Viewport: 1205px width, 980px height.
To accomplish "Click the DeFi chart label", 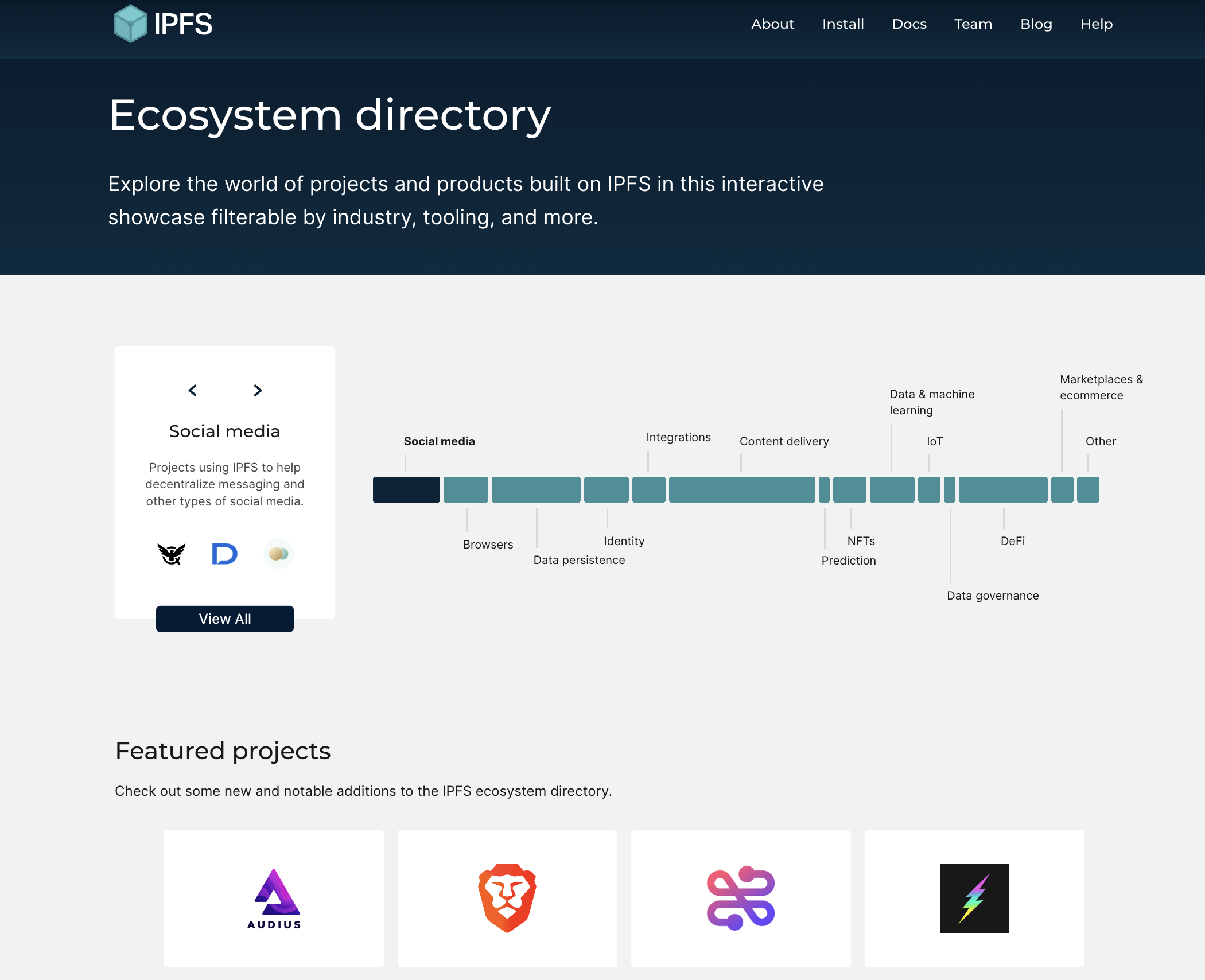I will [1013, 541].
